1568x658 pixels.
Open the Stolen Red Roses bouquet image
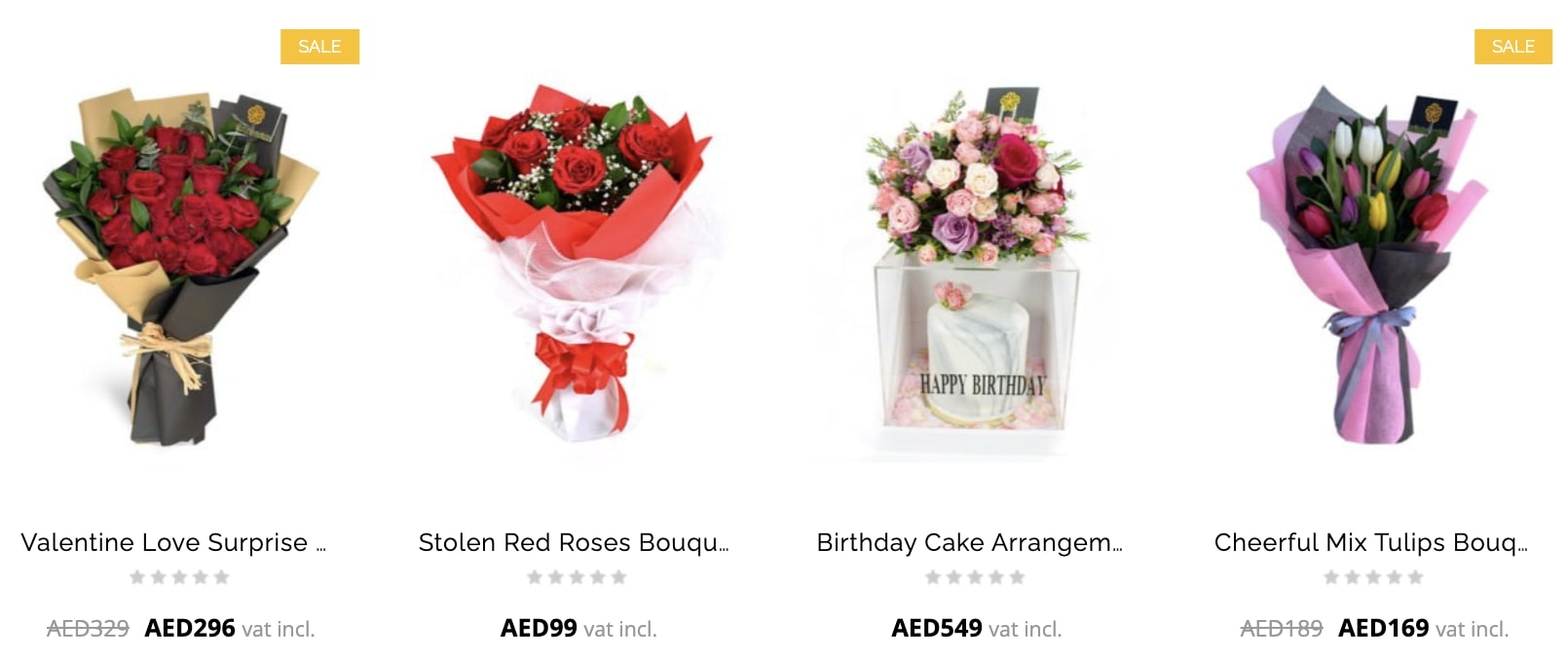pos(577,261)
